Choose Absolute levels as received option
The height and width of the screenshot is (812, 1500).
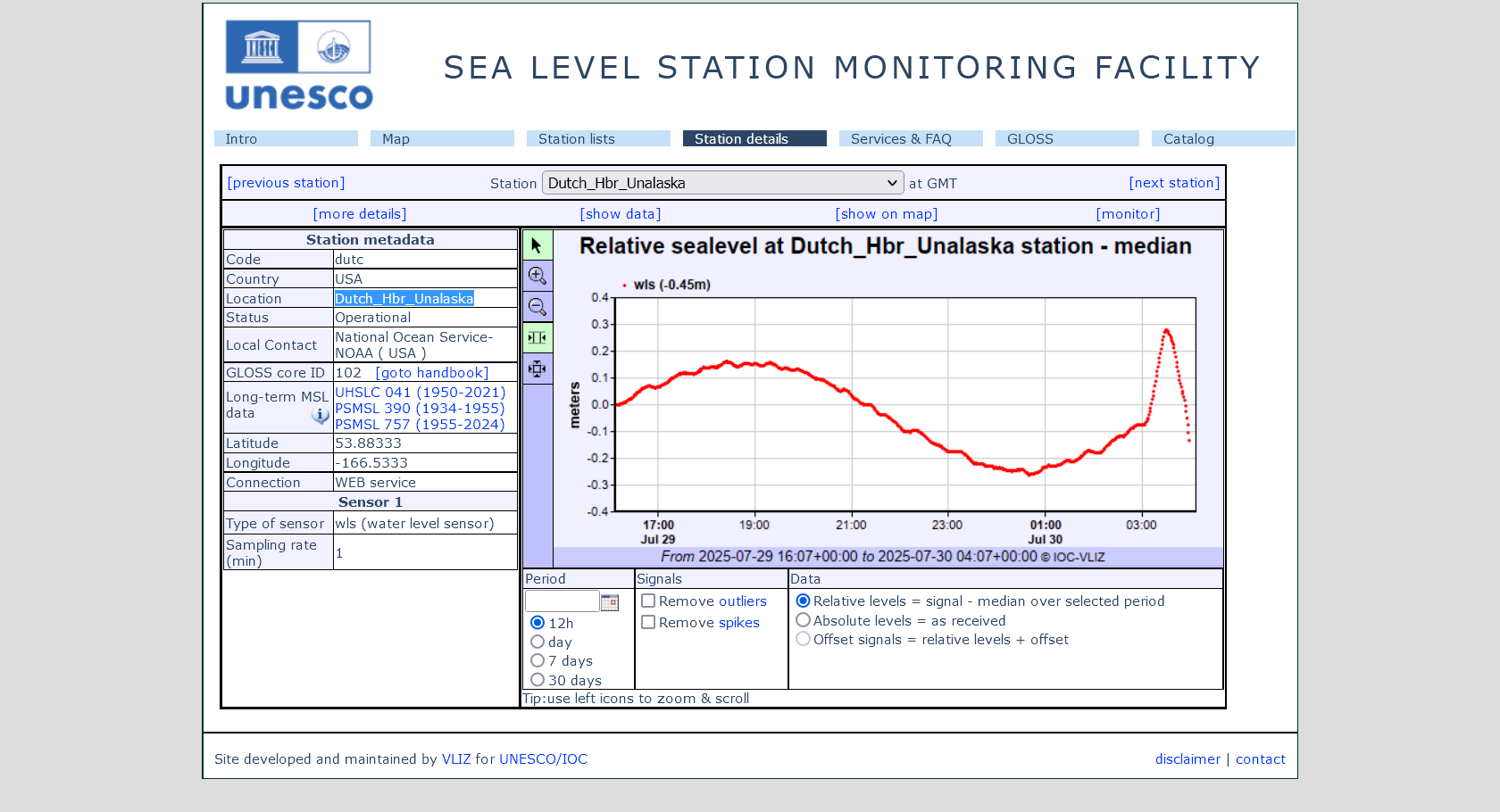point(803,620)
